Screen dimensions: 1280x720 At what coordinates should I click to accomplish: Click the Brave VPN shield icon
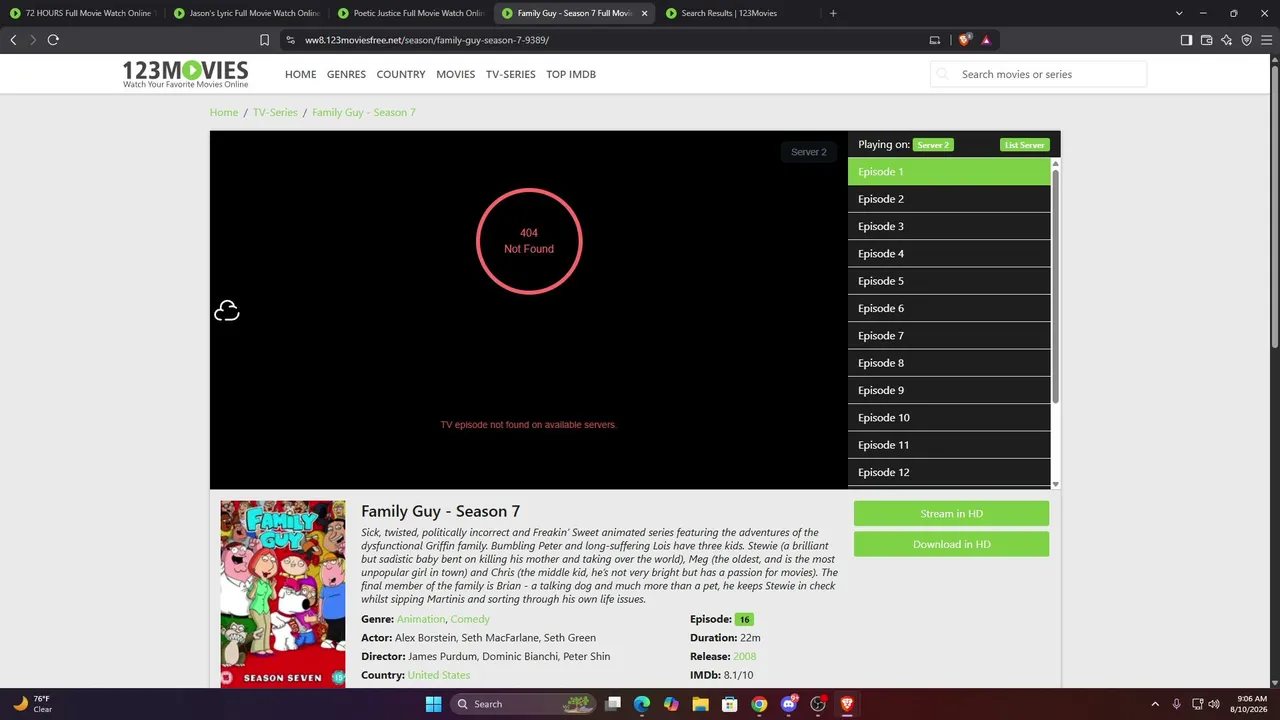click(1246, 40)
